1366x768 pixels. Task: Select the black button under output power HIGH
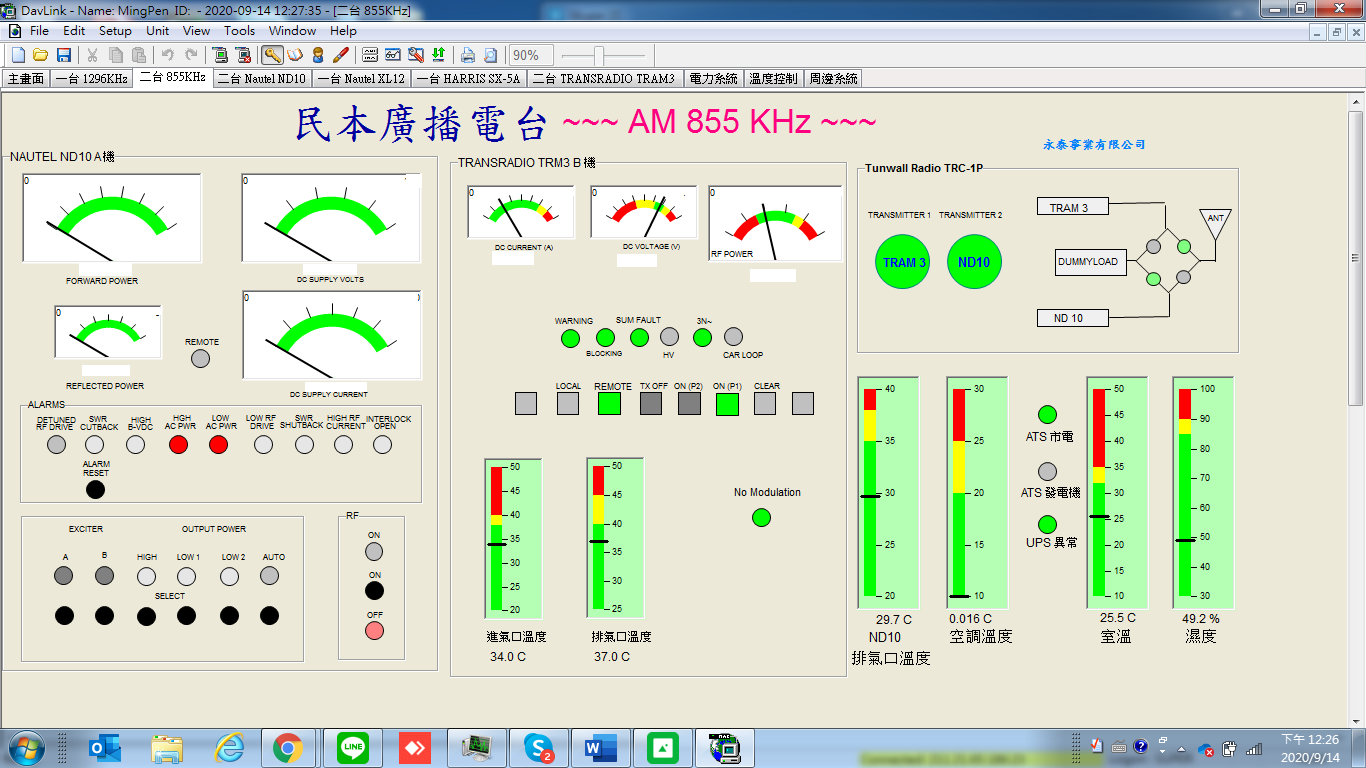tap(147, 616)
